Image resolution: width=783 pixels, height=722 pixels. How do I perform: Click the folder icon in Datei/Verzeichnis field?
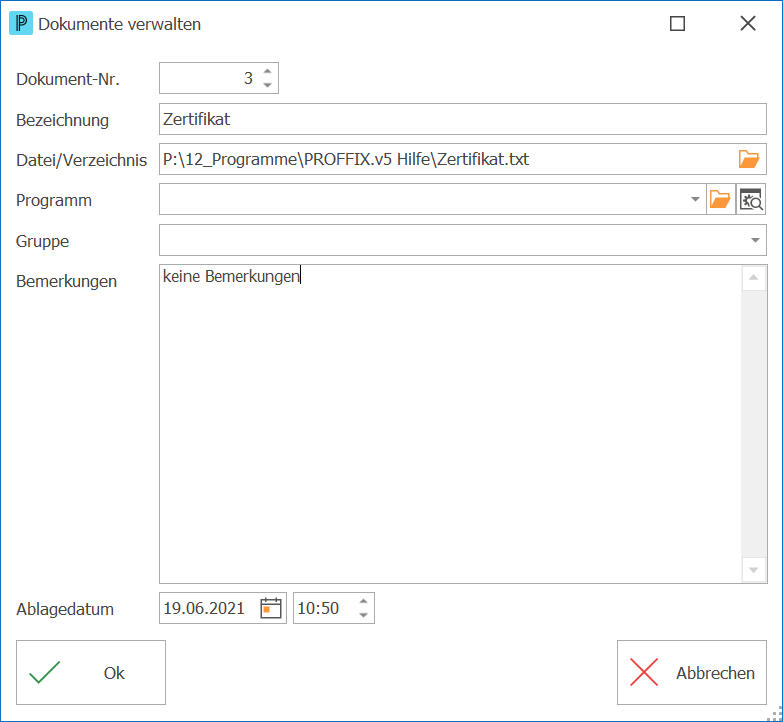749,159
